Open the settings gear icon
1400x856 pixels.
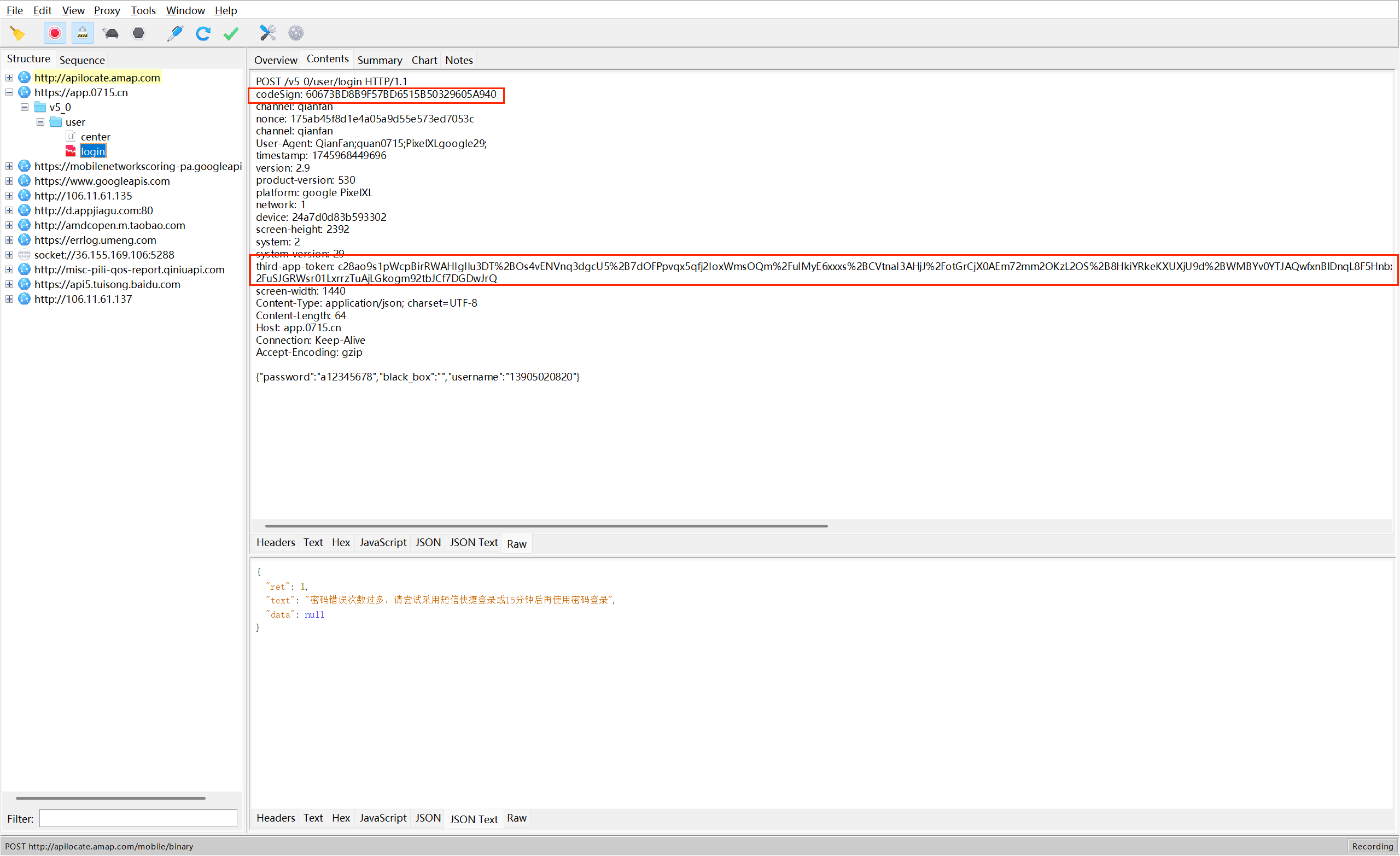pos(295,33)
